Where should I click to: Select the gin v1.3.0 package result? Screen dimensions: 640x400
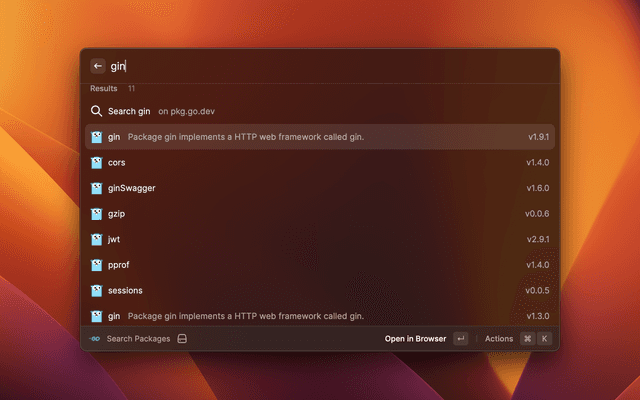pos(320,316)
